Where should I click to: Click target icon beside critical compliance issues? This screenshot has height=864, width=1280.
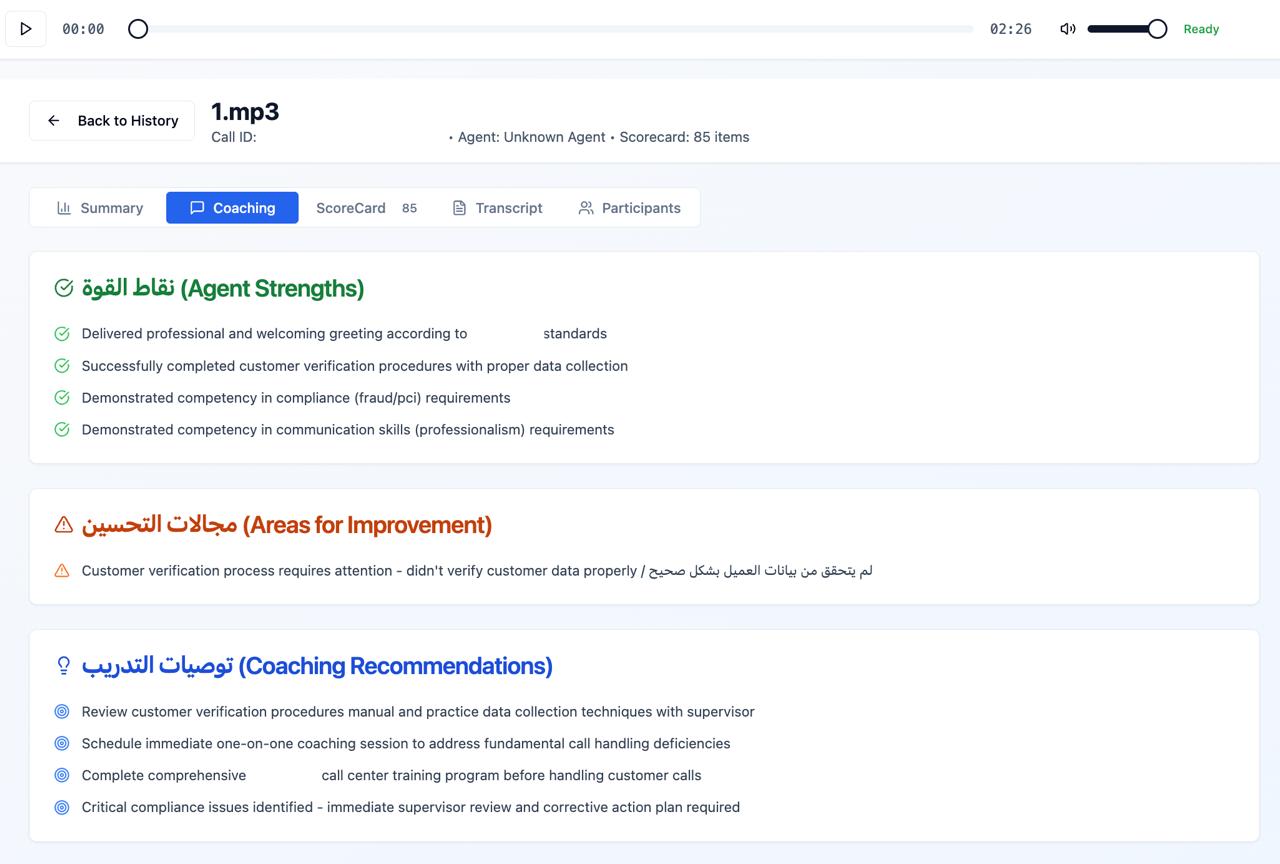click(62, 807)
